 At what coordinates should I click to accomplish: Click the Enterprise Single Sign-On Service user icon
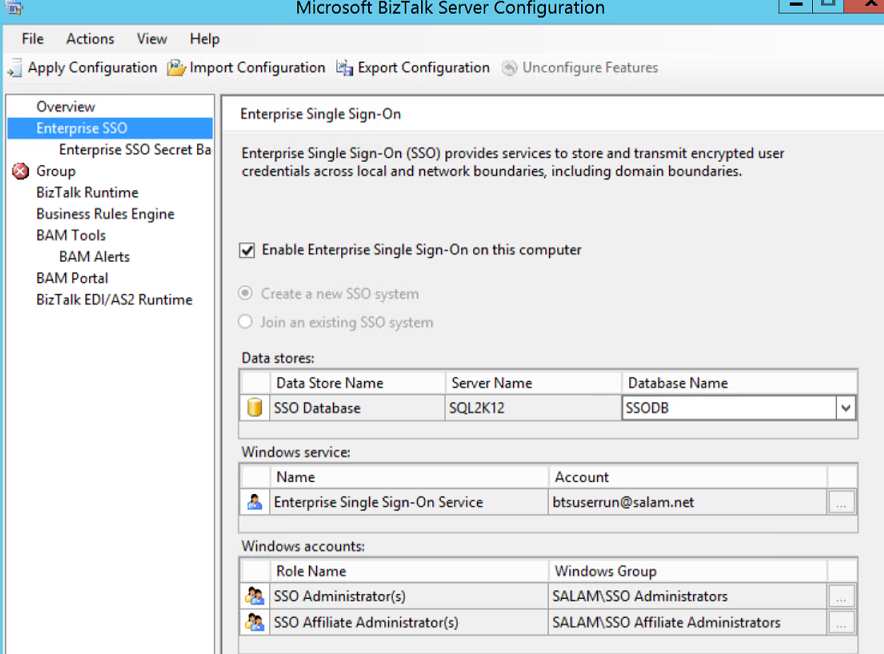(255, 502)
